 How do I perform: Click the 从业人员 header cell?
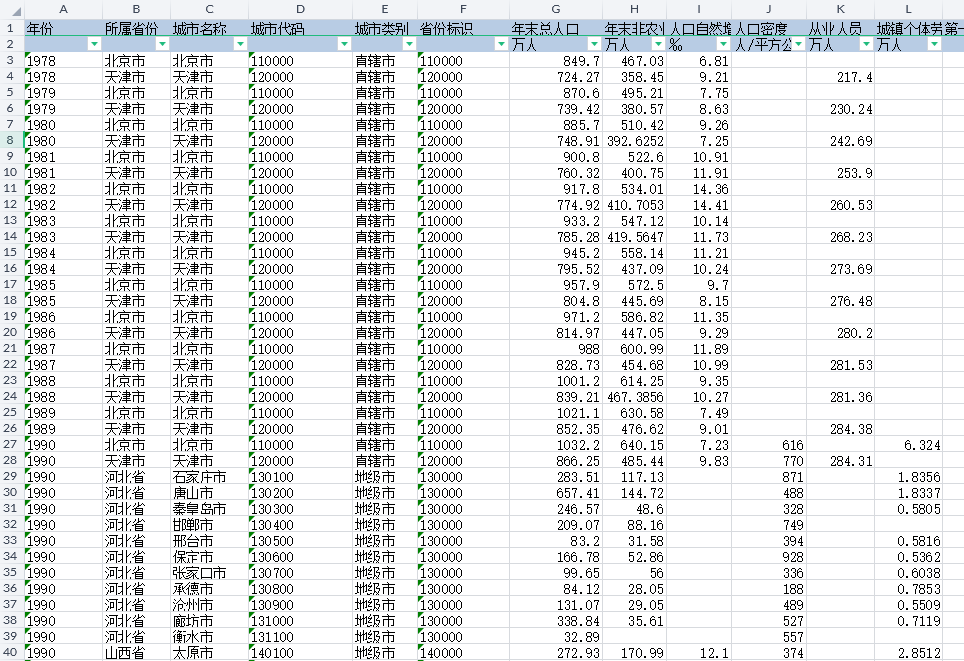tap(840, 28)
